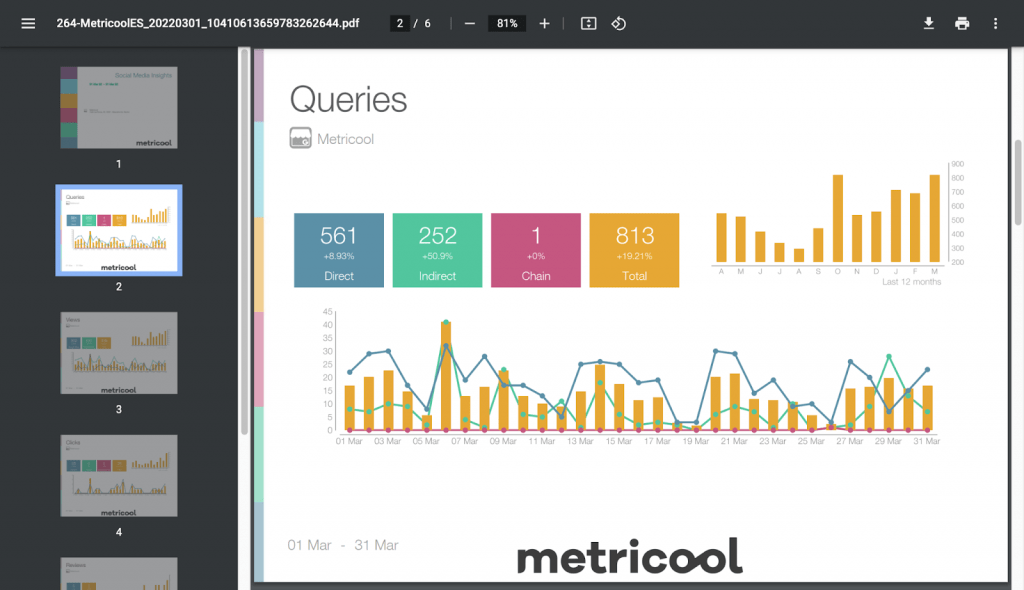The image size is (1024, 590).
Task: Click the '01 Mar - 31 Mar' date range
Action: coord(343,545)
